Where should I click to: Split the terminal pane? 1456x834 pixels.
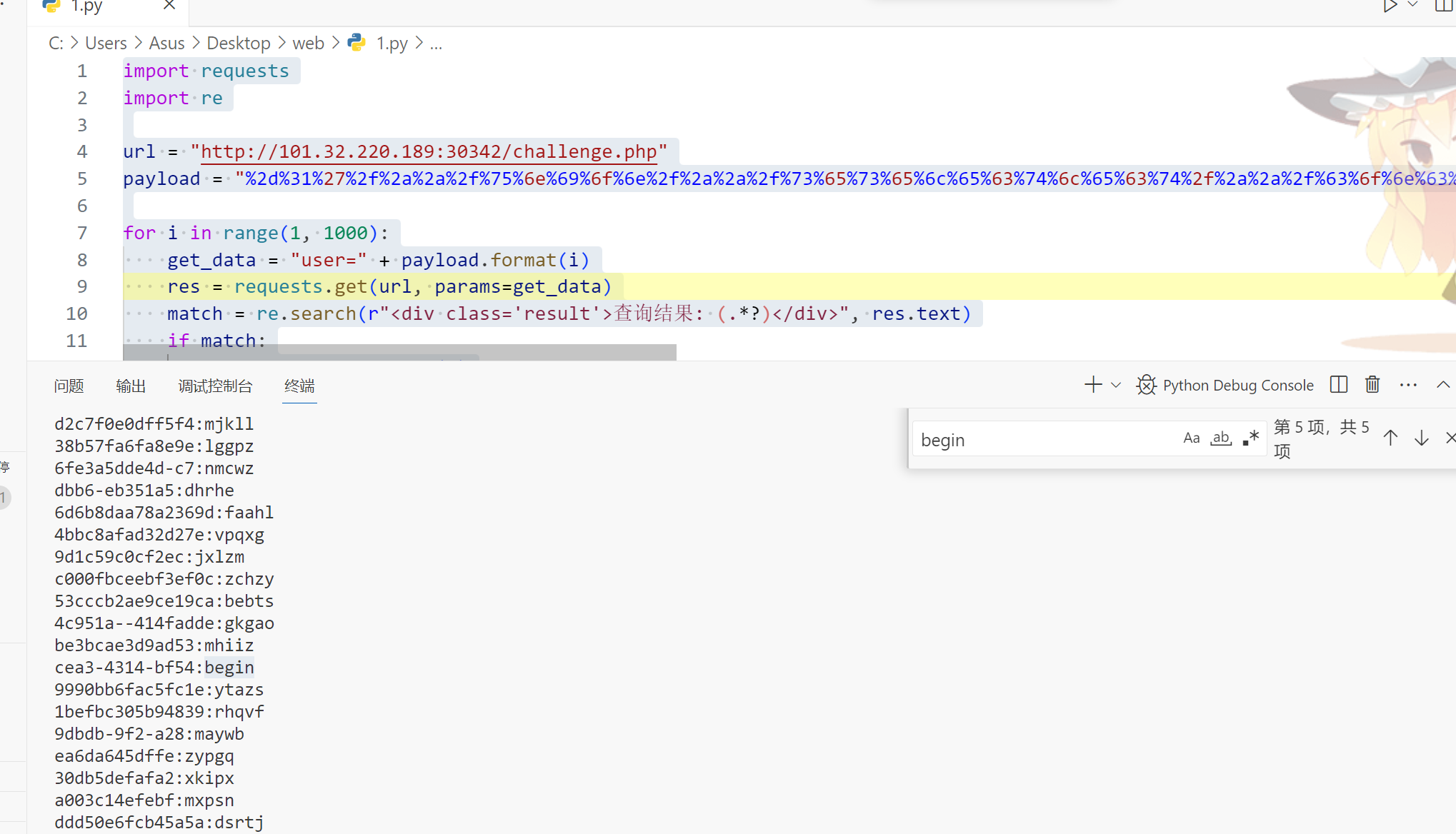(1339, 385)
